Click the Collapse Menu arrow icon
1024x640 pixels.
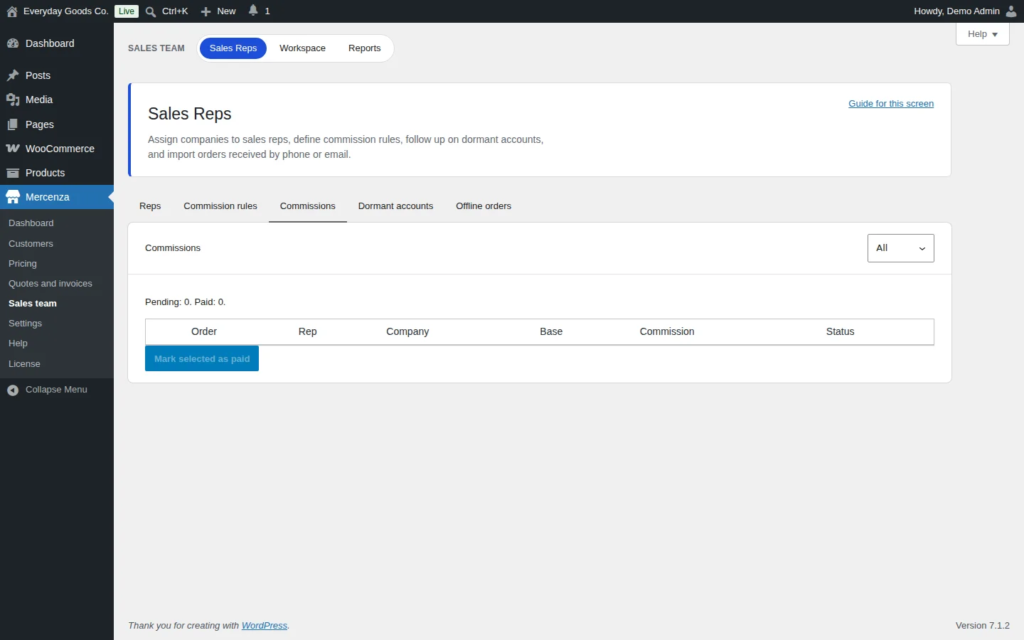point(12,390)
